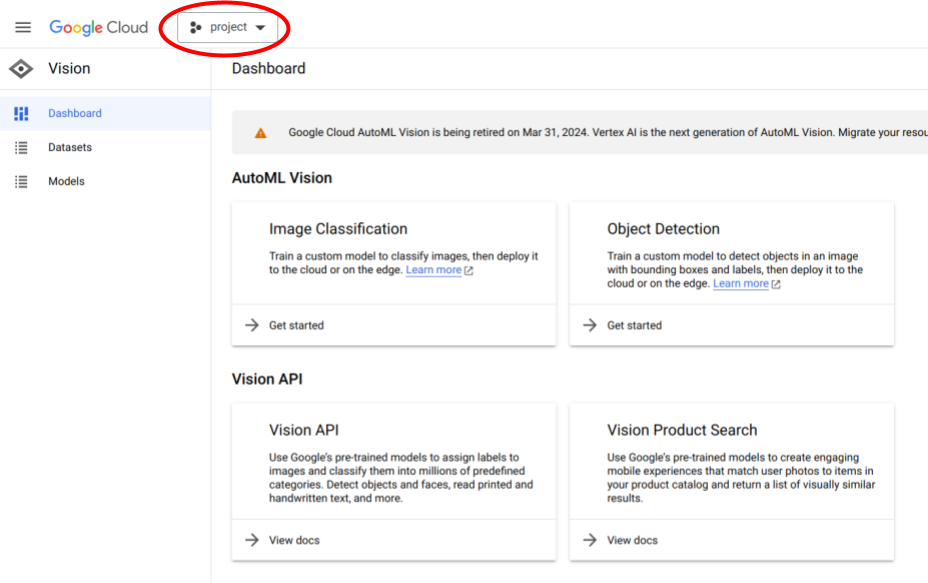Click the Image Classification Get started arrow
Screen dimensions: 928x583
pyautogui.click(x=252, y=325)
